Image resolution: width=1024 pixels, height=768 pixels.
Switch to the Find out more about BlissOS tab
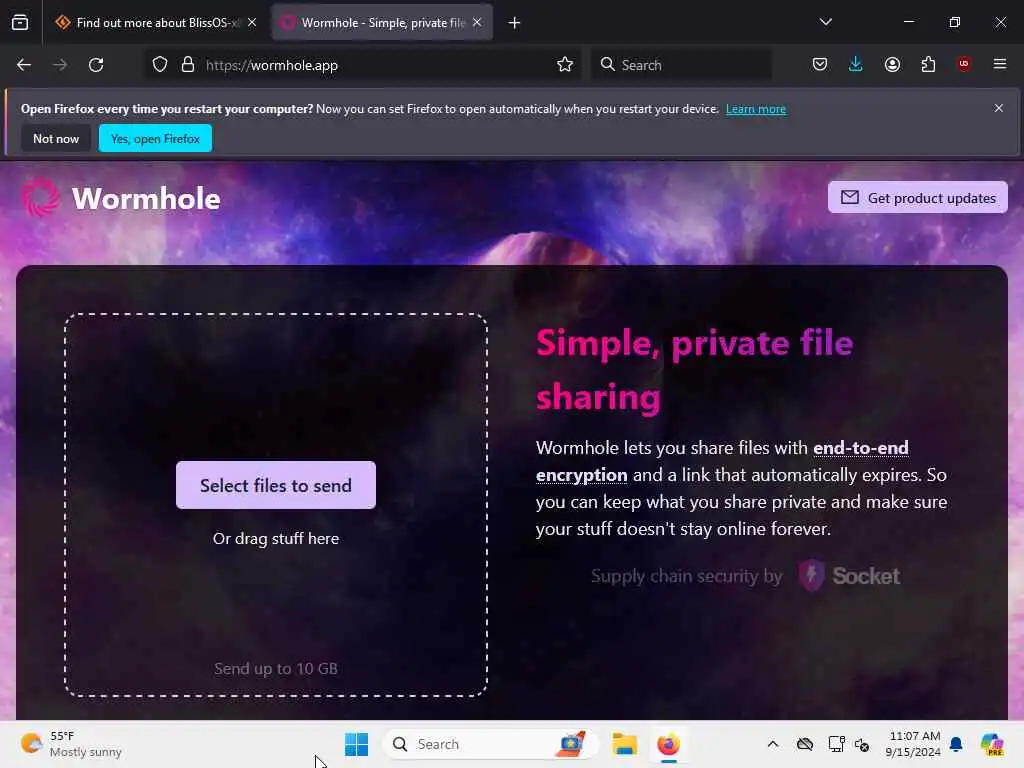[157, 23]
